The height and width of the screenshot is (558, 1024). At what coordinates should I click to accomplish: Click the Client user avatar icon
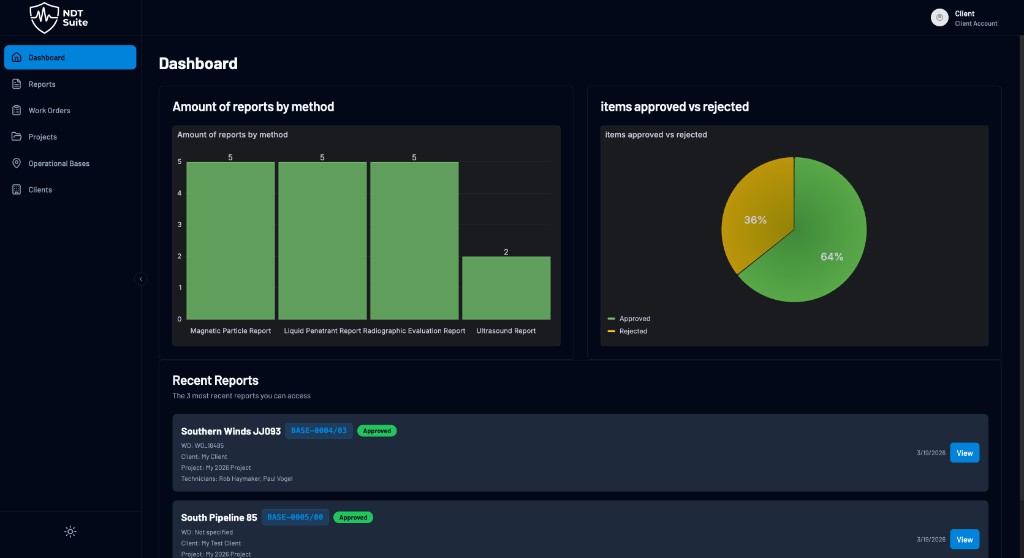[939, 17]
